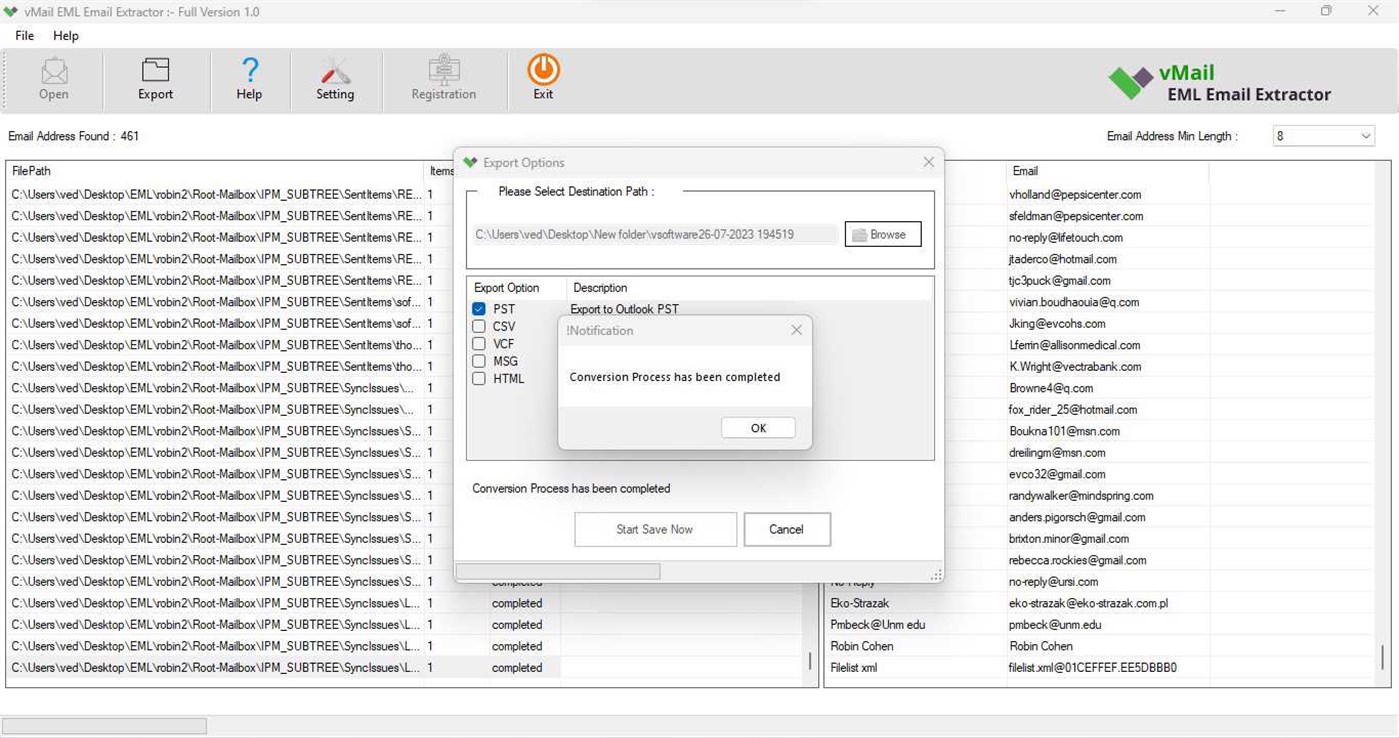Viewport: 1399px width, 738px height.
Task: Click the Start Save Now button
Action: (655, 529)
